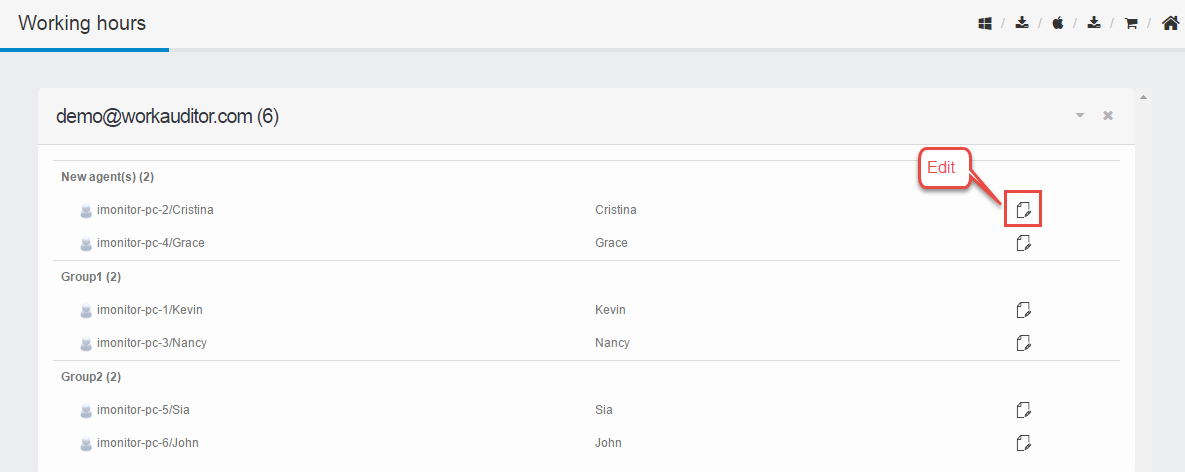This screenshot has height=472, width=1185.
Task: Click download icon next to Windows logo
Action: (1022, 23)
